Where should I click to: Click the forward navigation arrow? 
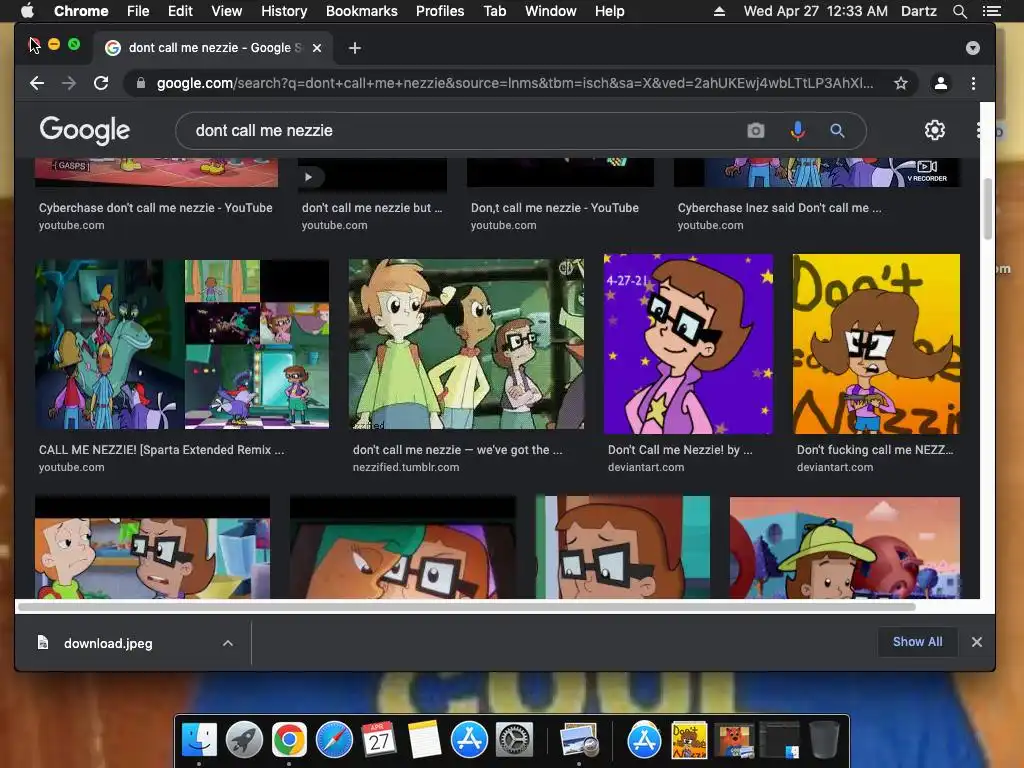click(69, 83)
